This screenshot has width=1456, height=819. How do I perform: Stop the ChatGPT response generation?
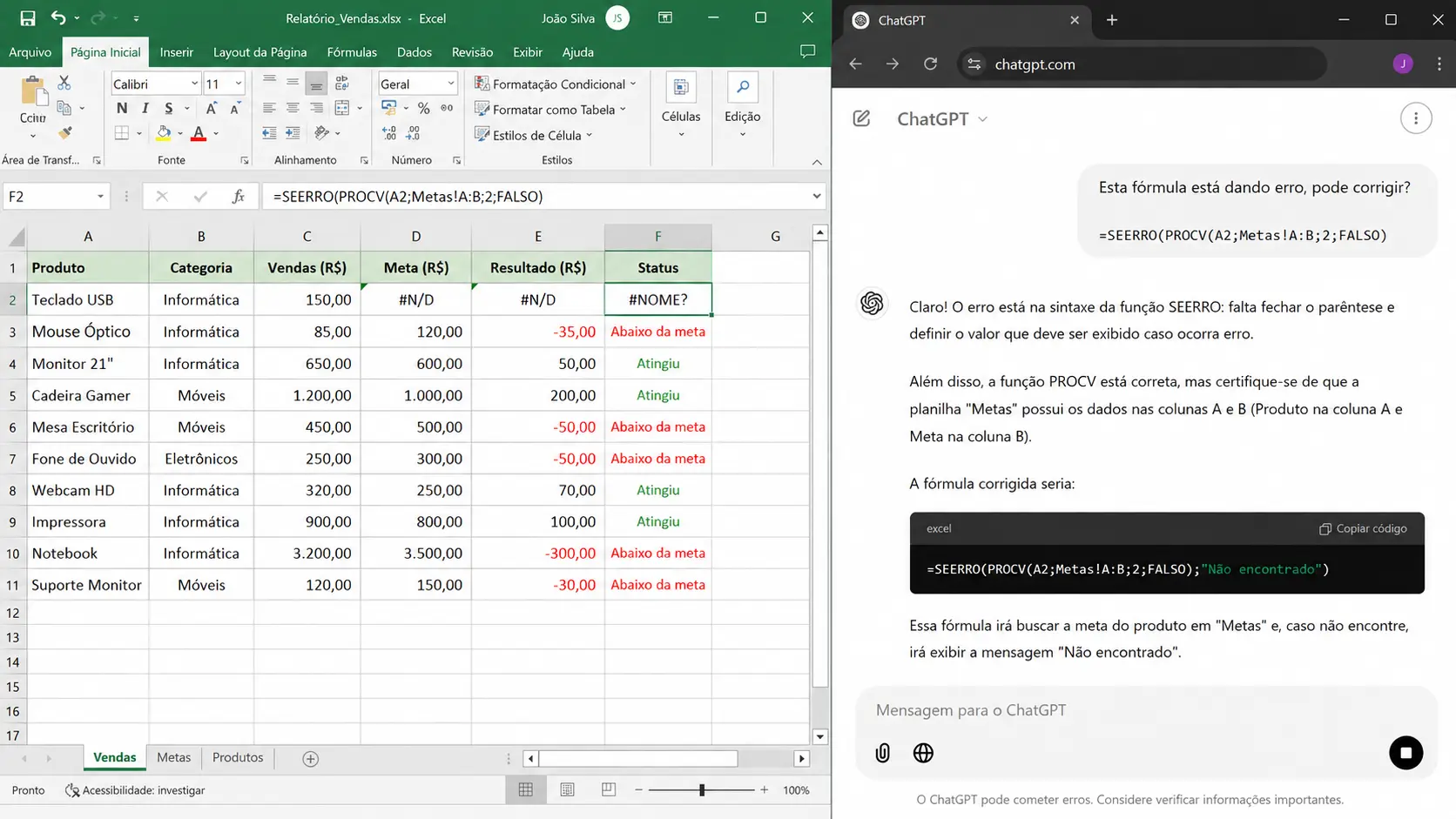click(1405, 753)
